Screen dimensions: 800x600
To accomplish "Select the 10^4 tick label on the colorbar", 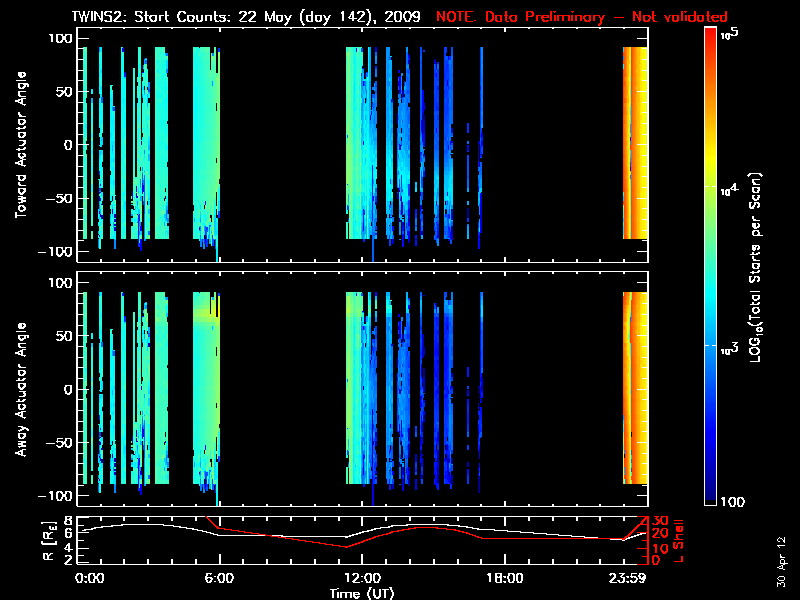I will click(730, 190).
